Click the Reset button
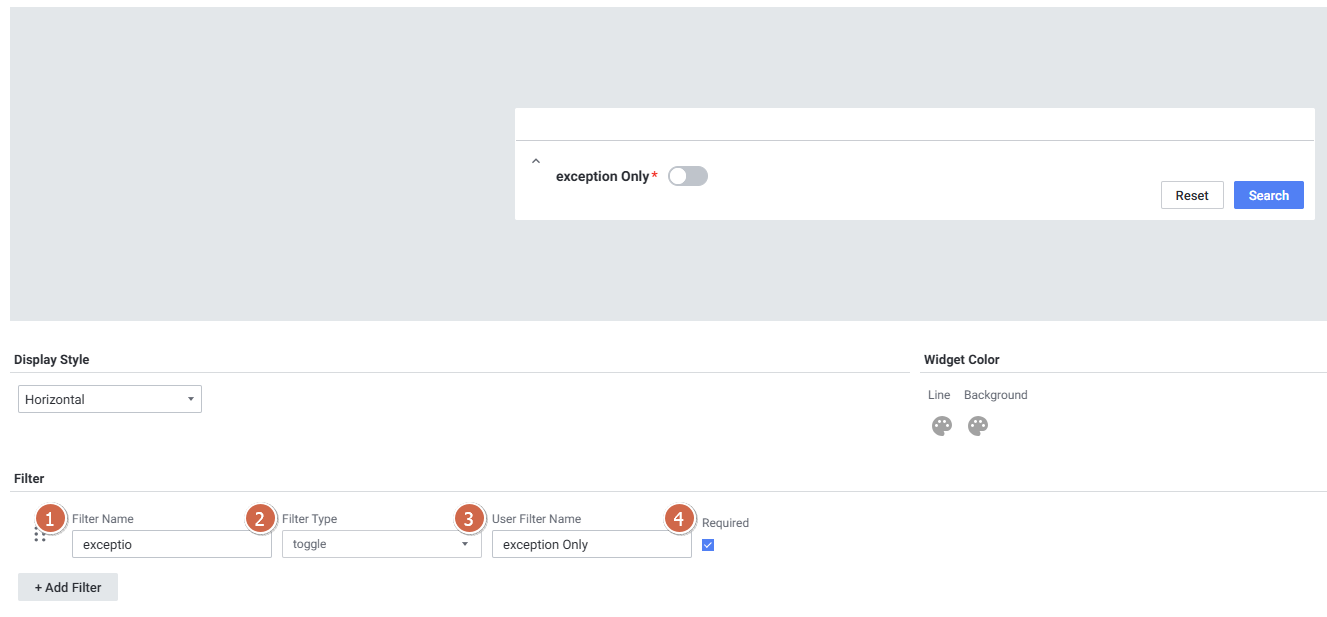The width and height of the screenshot is (1327, 617). pyautogui.click(x=1191, y=195)
